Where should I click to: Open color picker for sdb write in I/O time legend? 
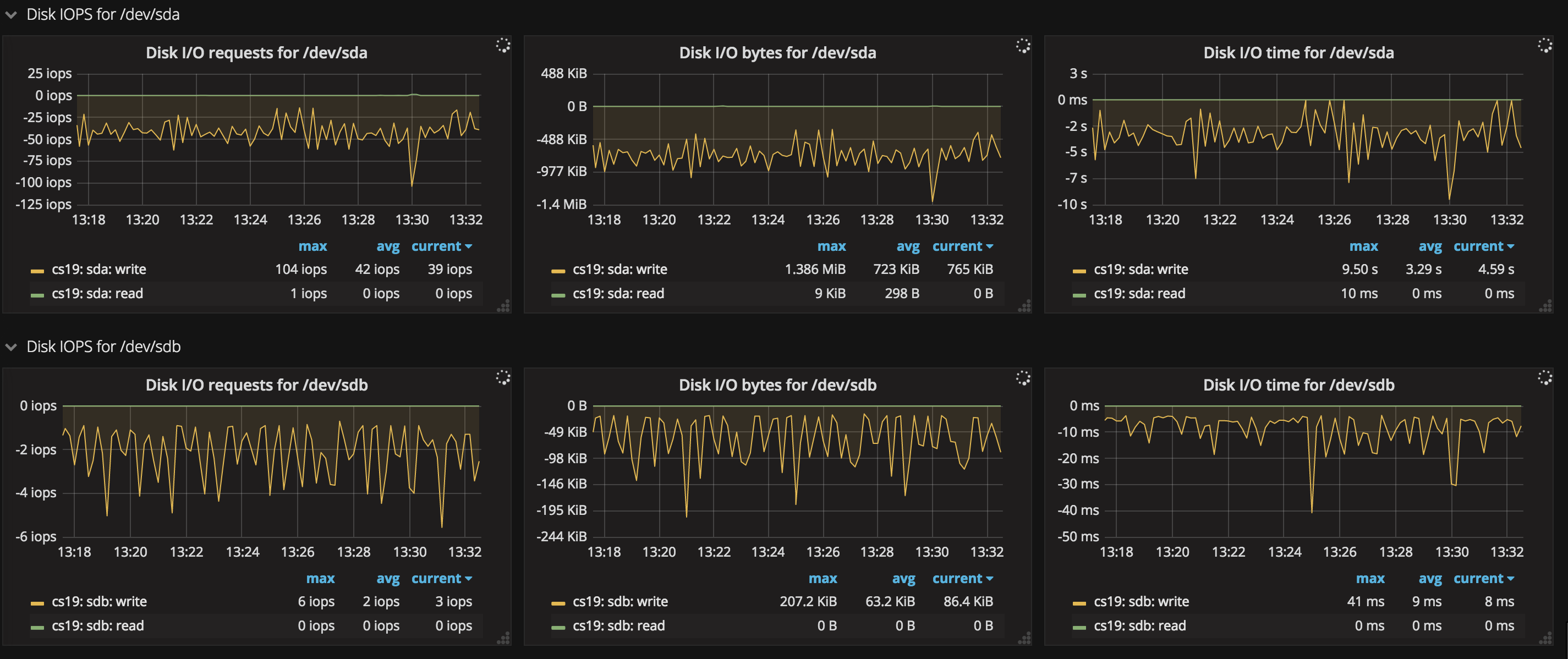pos(1079,603)
